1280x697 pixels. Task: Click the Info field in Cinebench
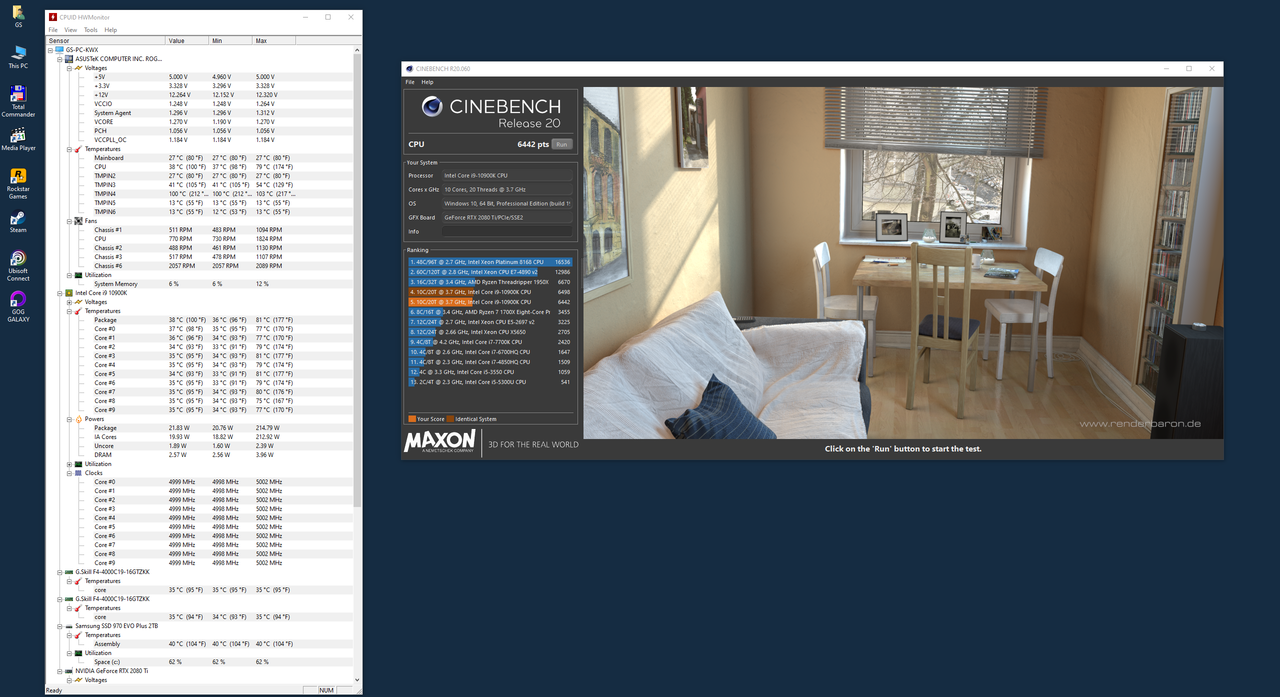[507, 231]
